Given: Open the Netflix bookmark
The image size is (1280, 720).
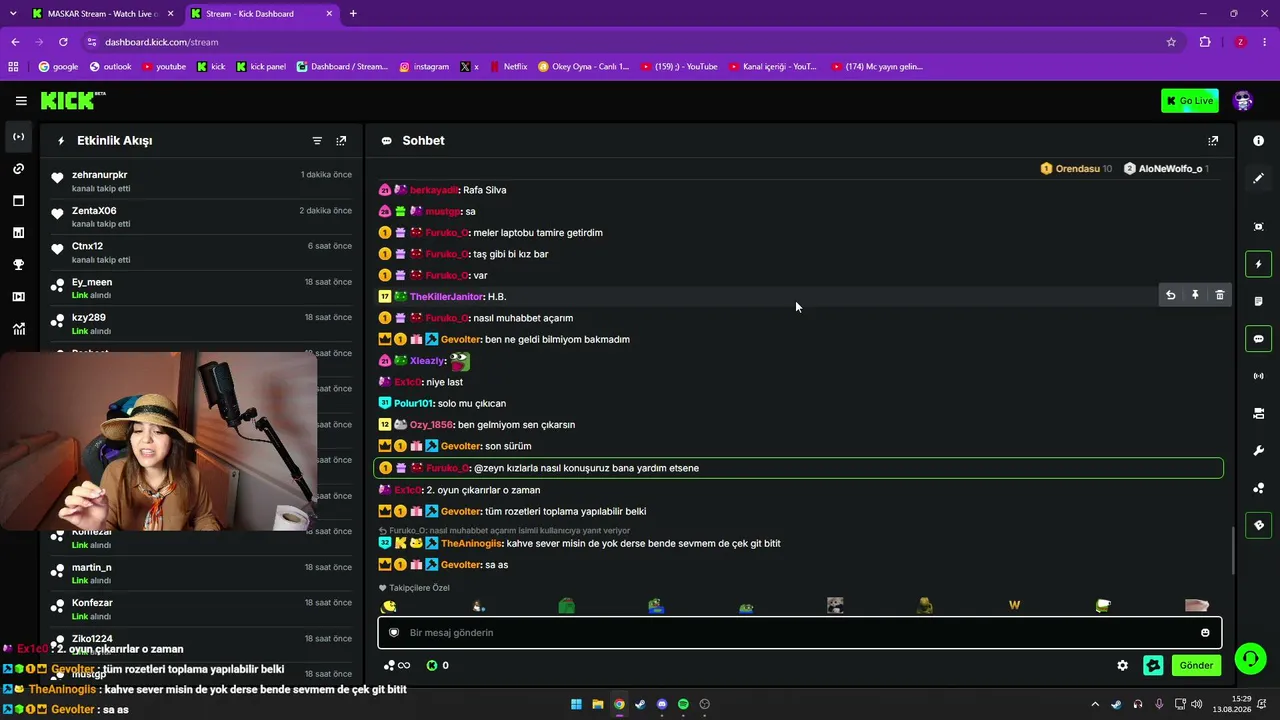Looking at the screenshot, I should click(508, 67).
